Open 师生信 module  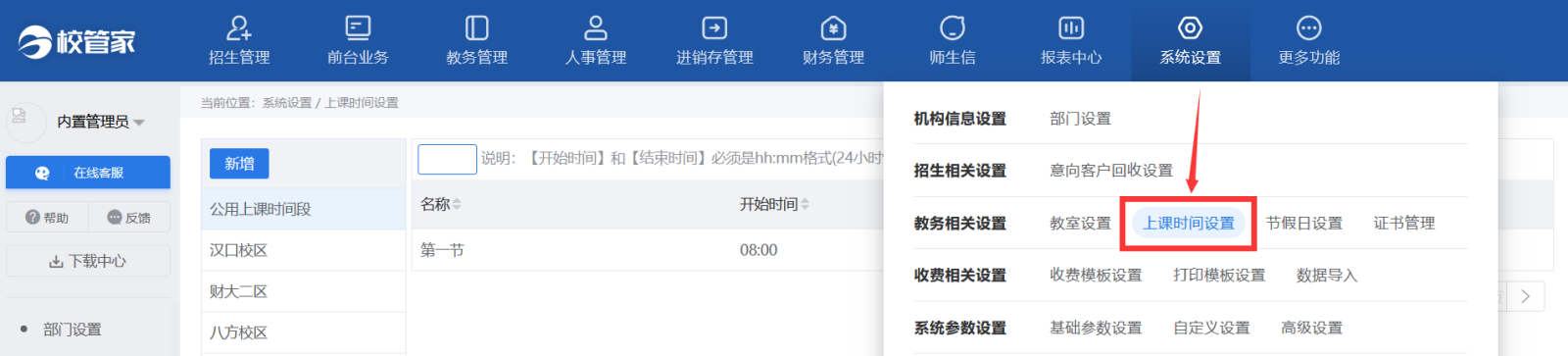(953, 40)
